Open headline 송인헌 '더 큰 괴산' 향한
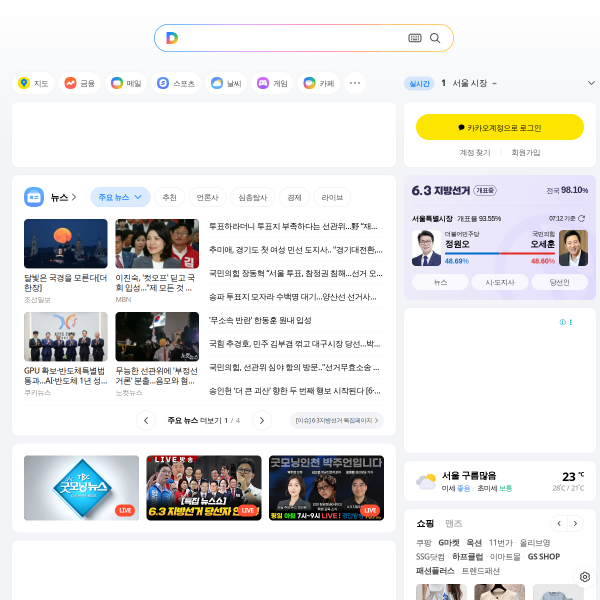 pos(295,391)
